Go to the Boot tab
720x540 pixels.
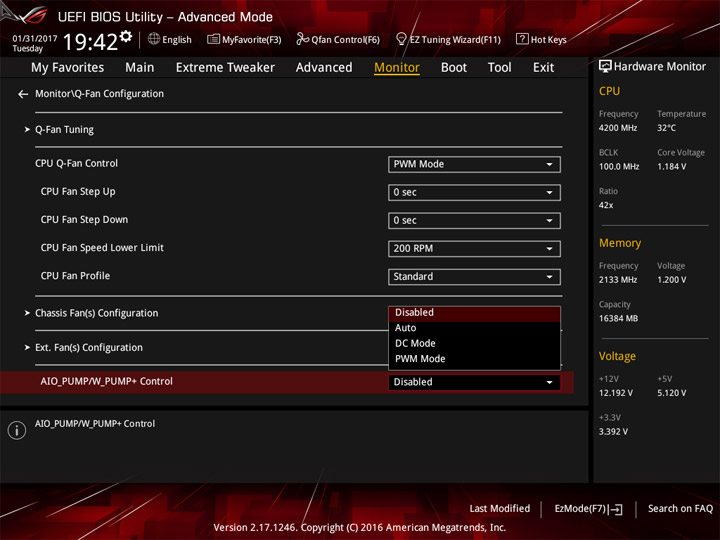pyautogui.click(x=454, y=68)
